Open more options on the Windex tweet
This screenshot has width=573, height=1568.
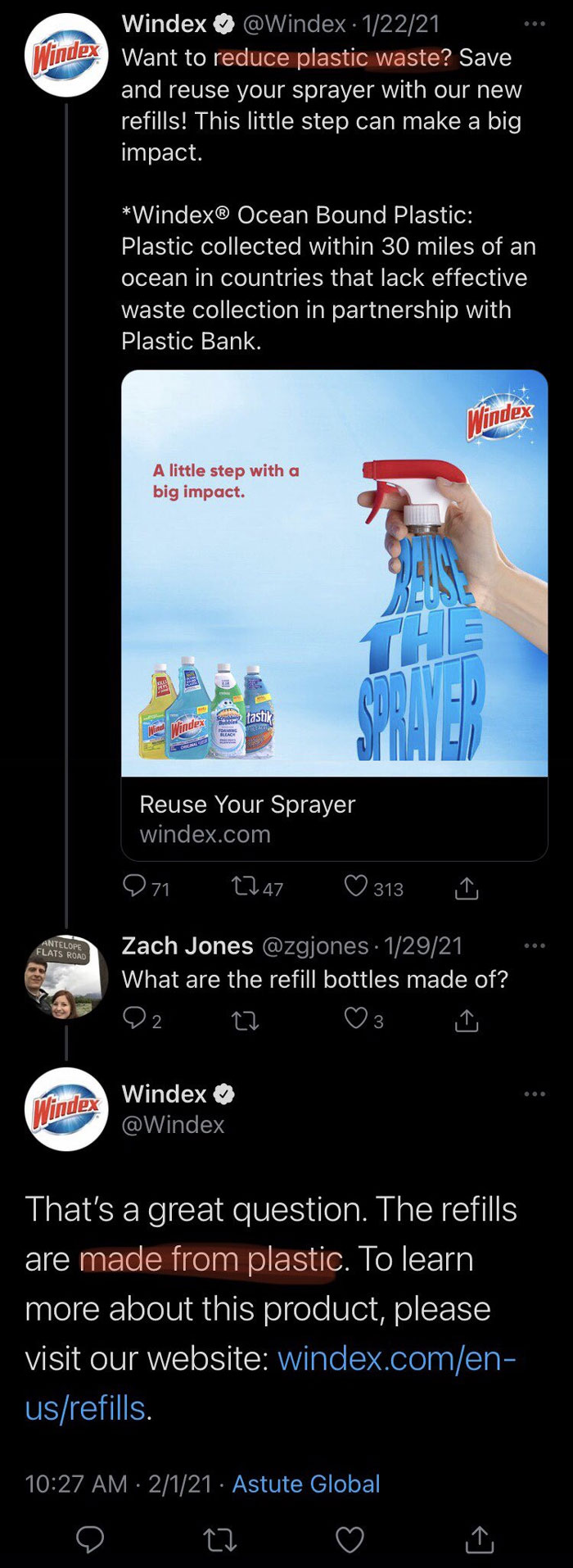(534, 24)
